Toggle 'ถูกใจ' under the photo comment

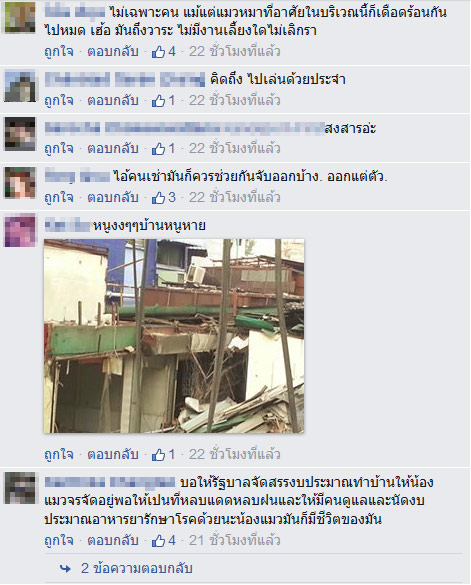[59, 454]
